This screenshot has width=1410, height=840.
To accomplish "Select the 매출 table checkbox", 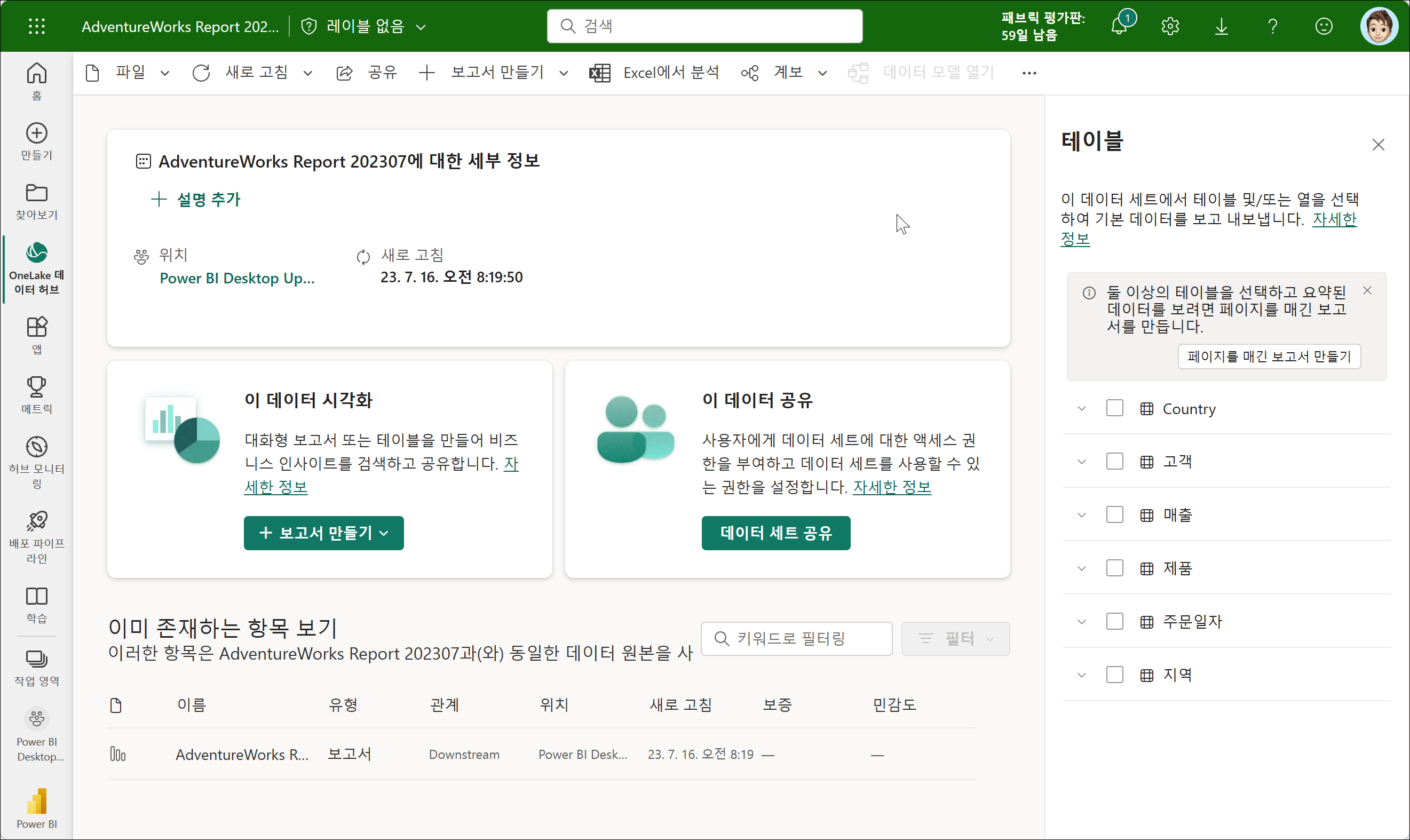I will point(1114,514).
